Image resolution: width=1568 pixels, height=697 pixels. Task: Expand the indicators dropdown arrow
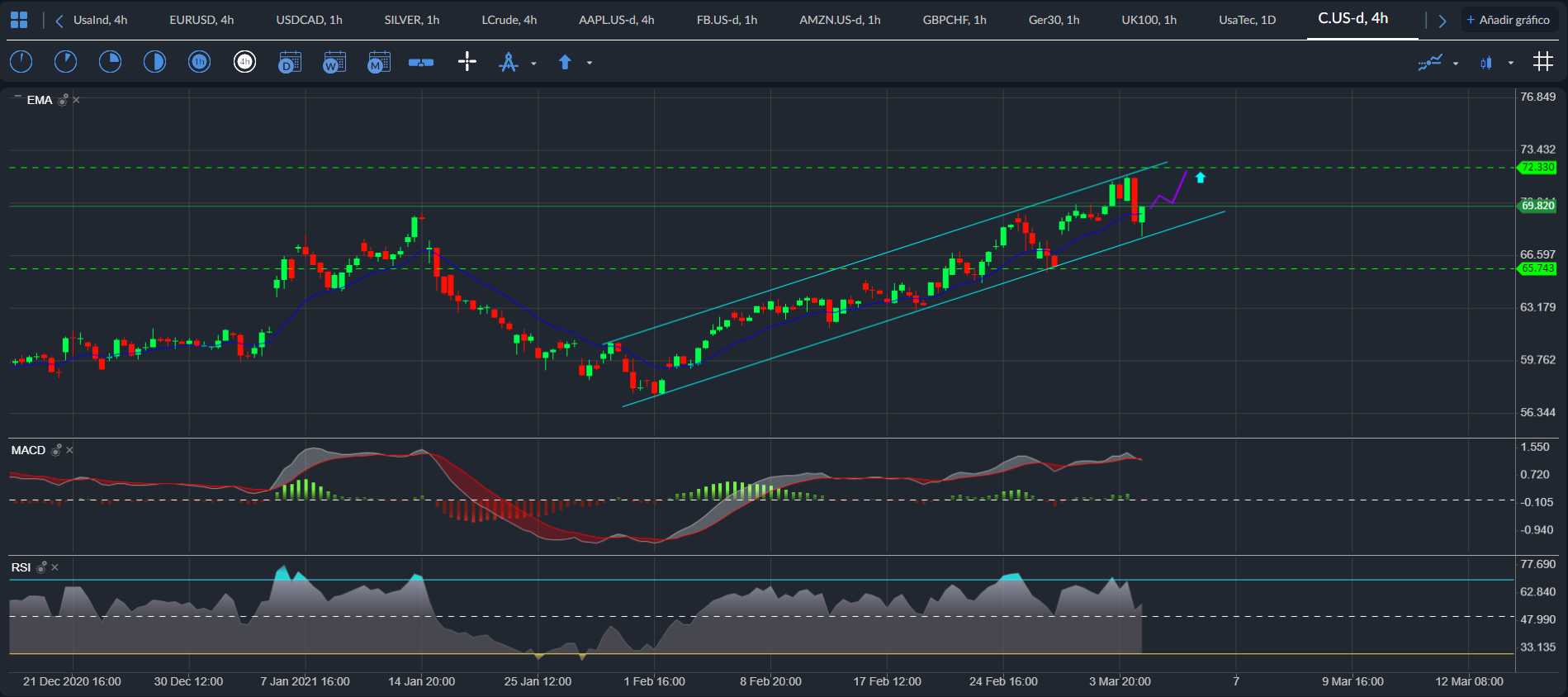point(1456,64)
